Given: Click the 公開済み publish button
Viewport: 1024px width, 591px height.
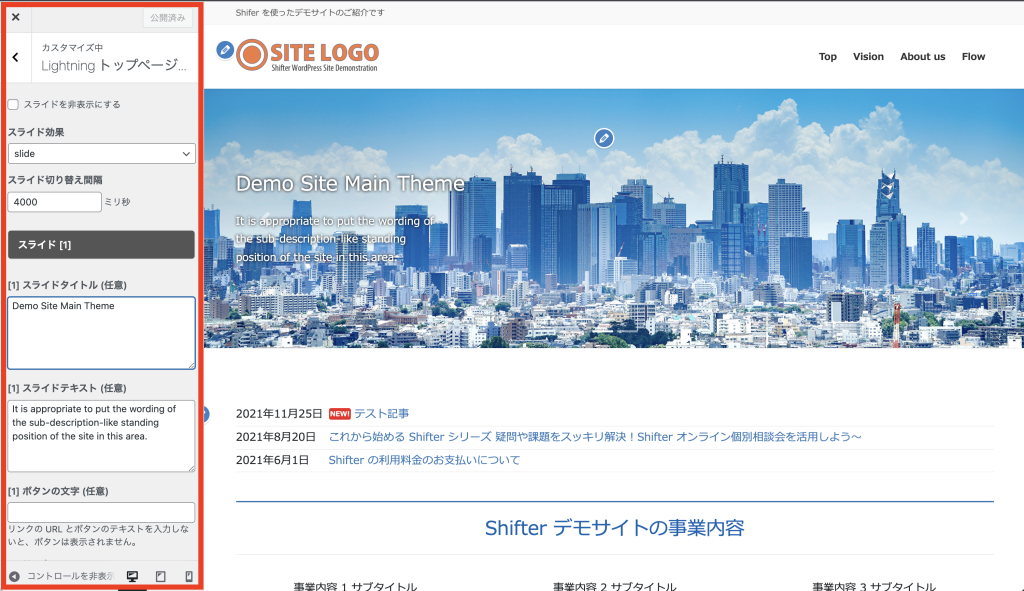Looking at the screenshot, I should 168,18.
